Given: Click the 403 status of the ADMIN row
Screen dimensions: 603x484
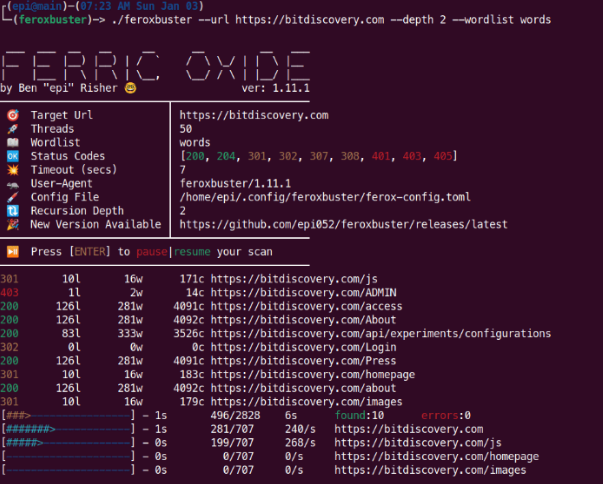Looking at the screenshot, I should click(9, 293).
